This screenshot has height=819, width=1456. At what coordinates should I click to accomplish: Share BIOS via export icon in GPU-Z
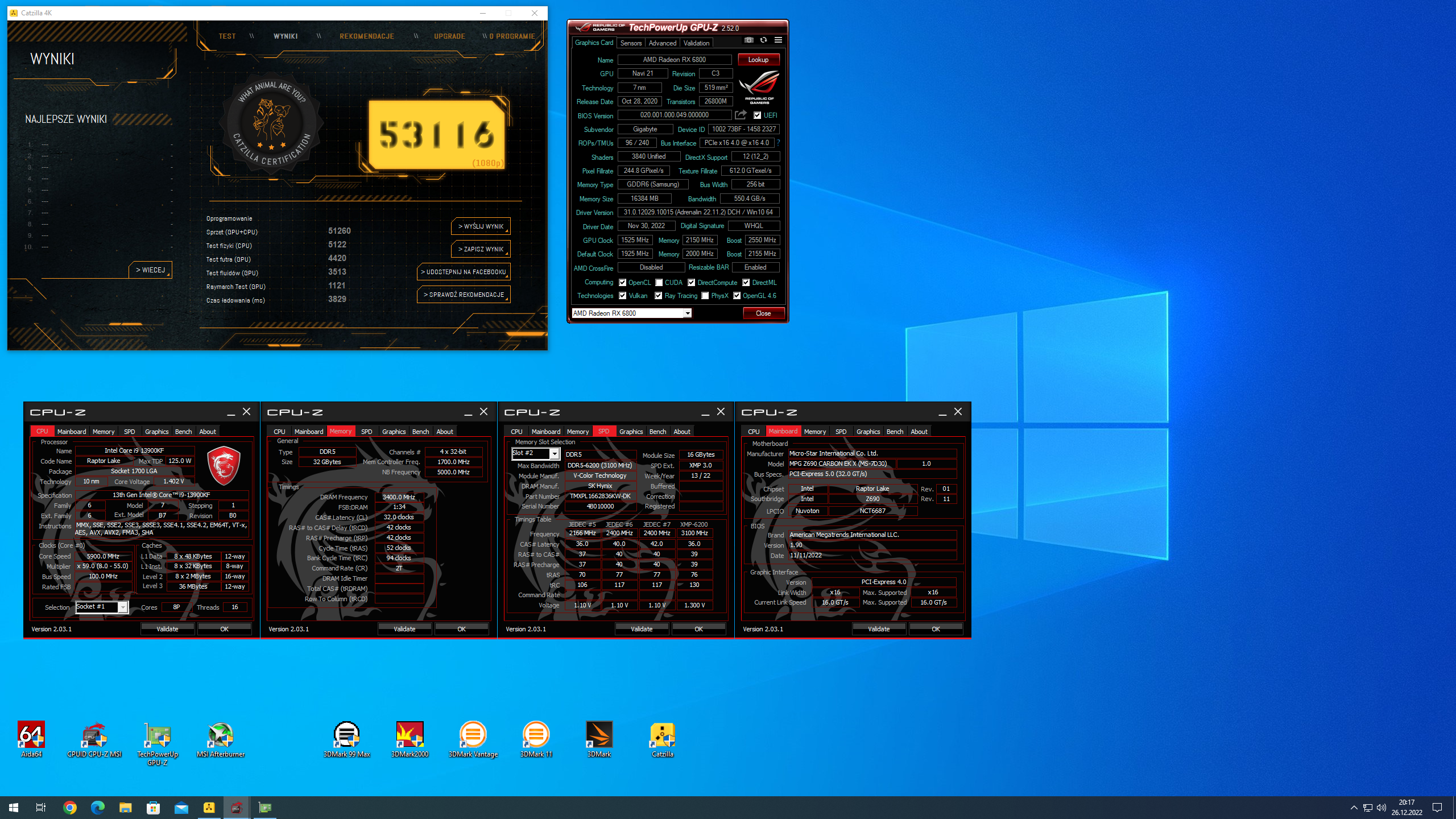(x=741, y=115)
